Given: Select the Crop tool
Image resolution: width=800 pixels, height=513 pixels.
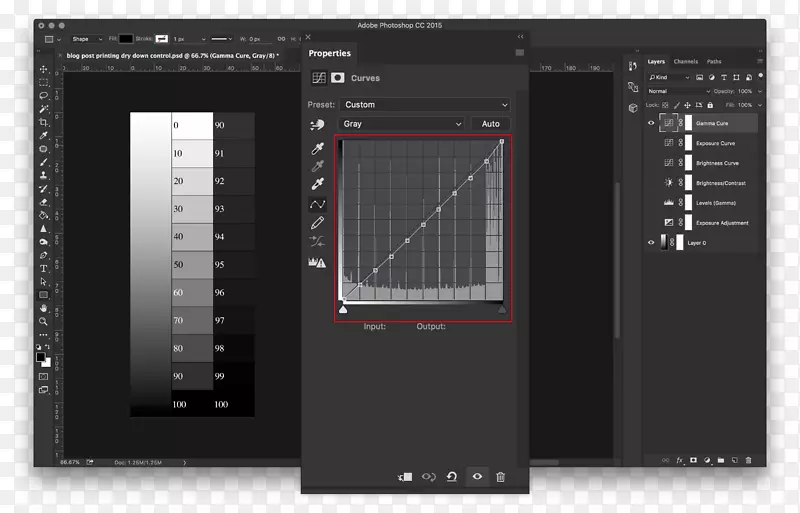Looking at the screenshot, I should (43, 122).
